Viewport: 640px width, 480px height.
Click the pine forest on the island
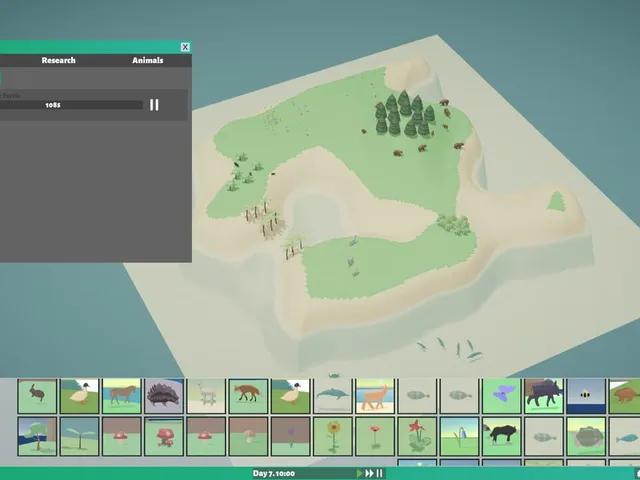pos(405,114)
